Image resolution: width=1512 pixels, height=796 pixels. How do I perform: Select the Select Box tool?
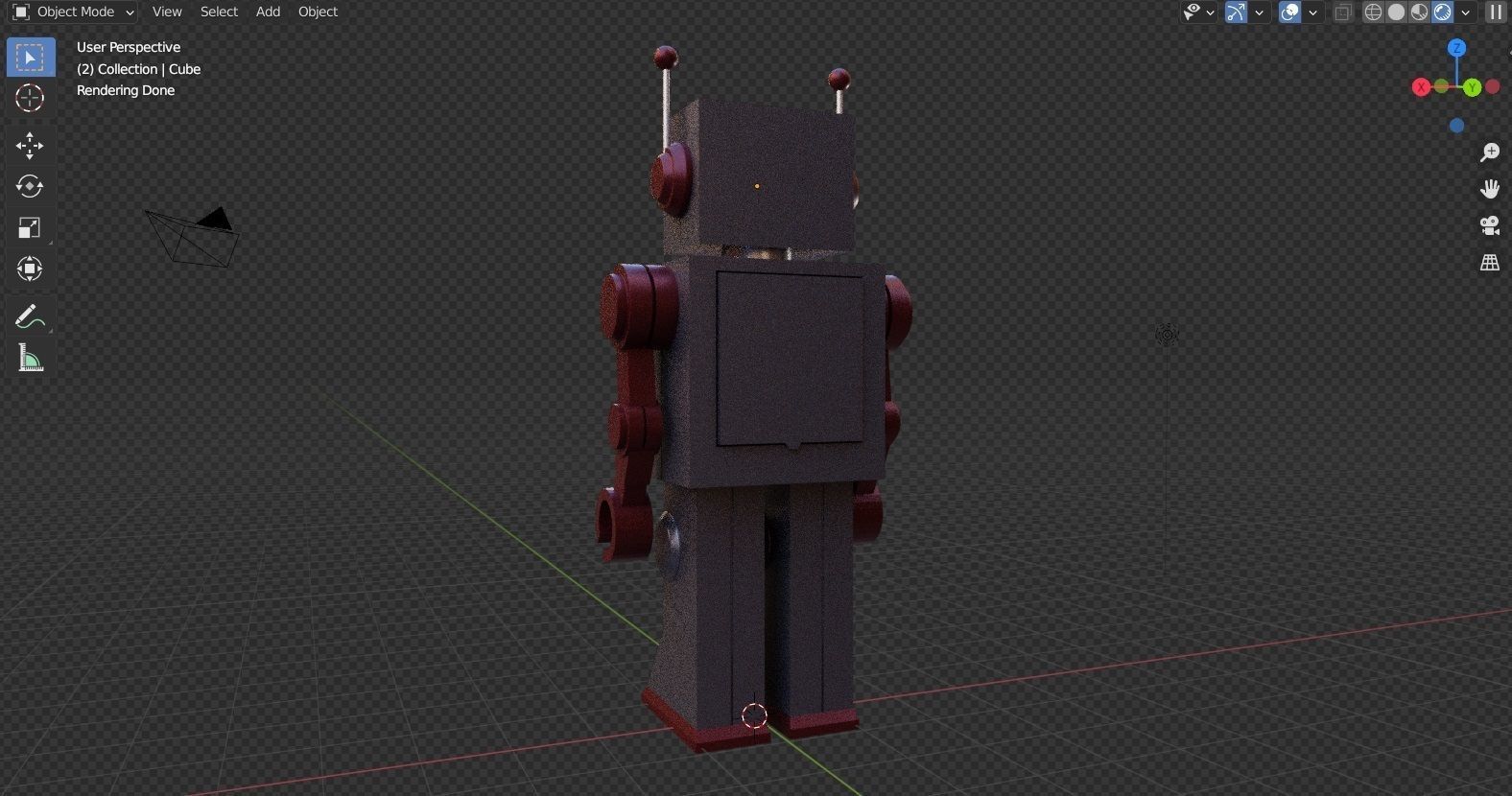(30, 58)
